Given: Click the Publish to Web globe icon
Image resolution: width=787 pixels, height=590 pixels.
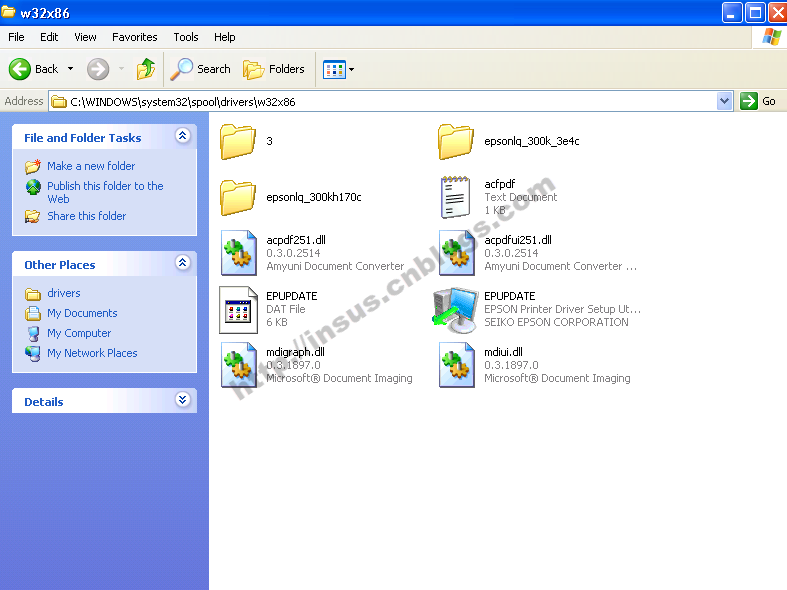Looking at the screenshot, I should (33, 187).
